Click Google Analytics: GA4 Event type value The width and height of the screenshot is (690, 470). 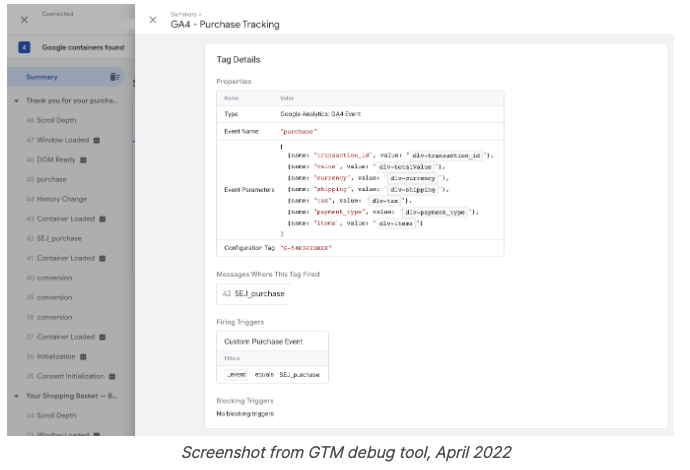coord(320,114)
